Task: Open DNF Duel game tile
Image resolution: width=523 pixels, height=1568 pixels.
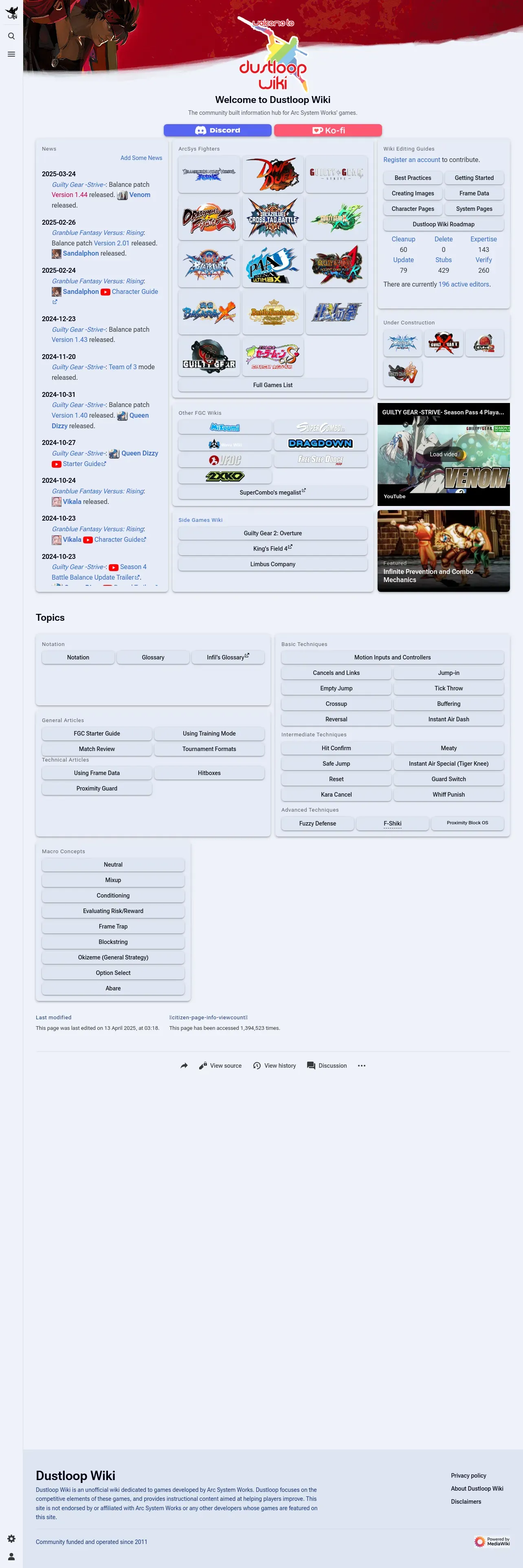Action: 273,174
